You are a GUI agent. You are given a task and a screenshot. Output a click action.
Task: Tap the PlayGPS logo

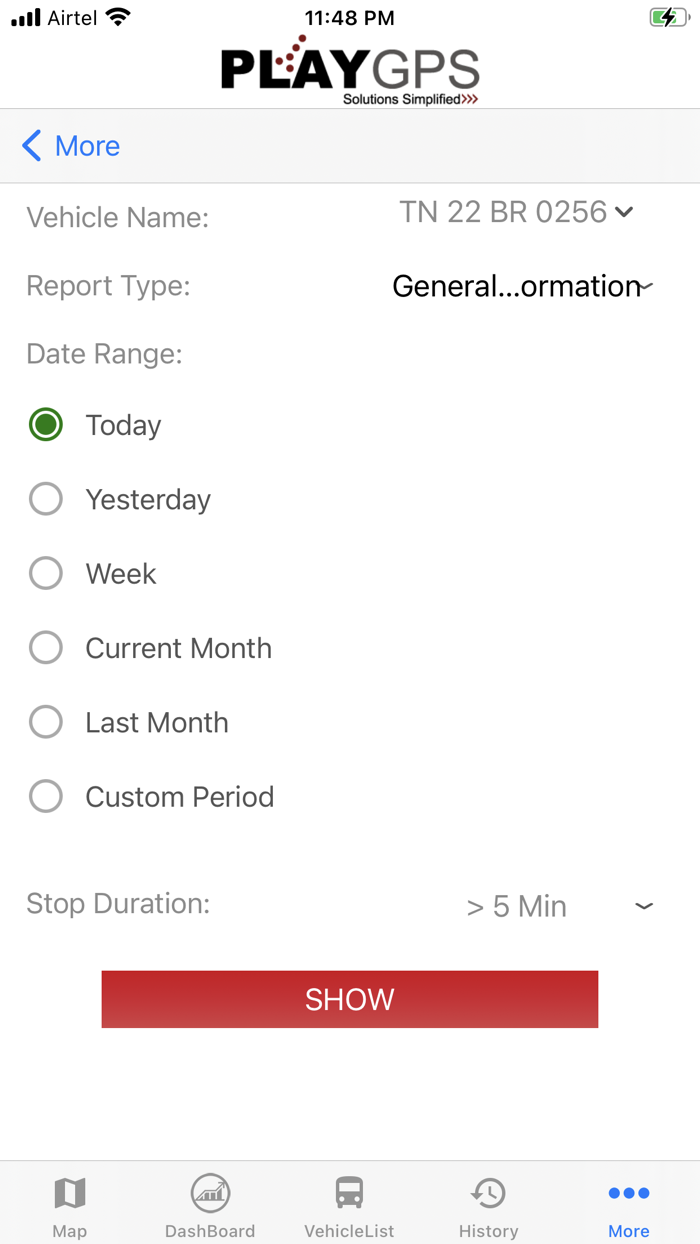pos(349,66)
